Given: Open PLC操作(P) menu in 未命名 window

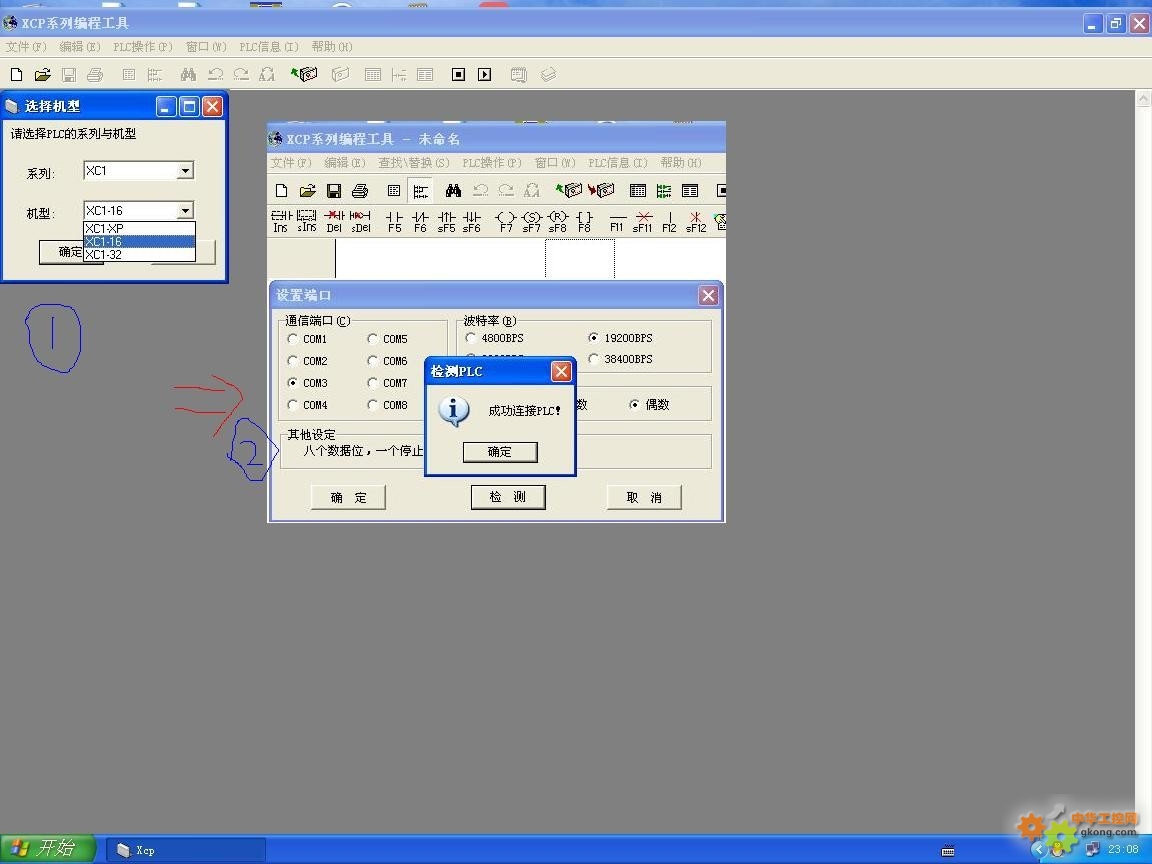Looking at the screenshot, I should pyautogui.click(x=492, y=162).
